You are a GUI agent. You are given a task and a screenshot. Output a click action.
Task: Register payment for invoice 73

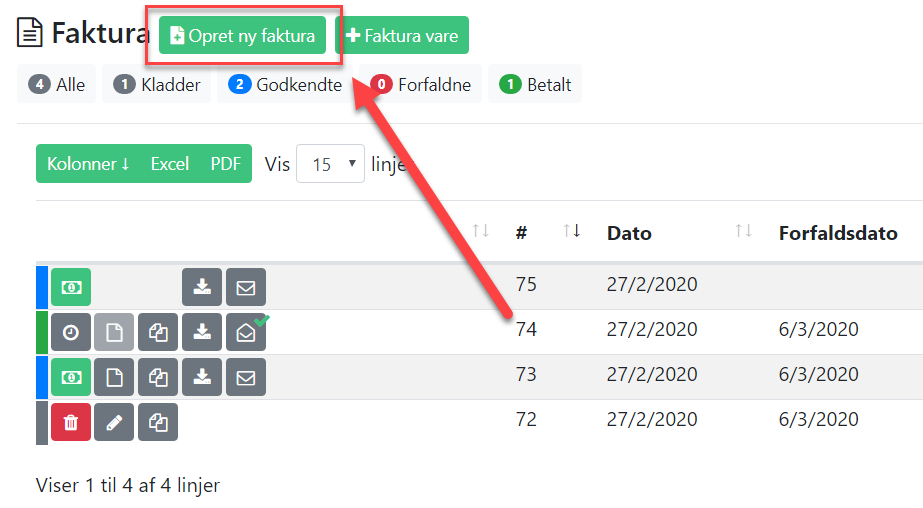pos(71,377)
